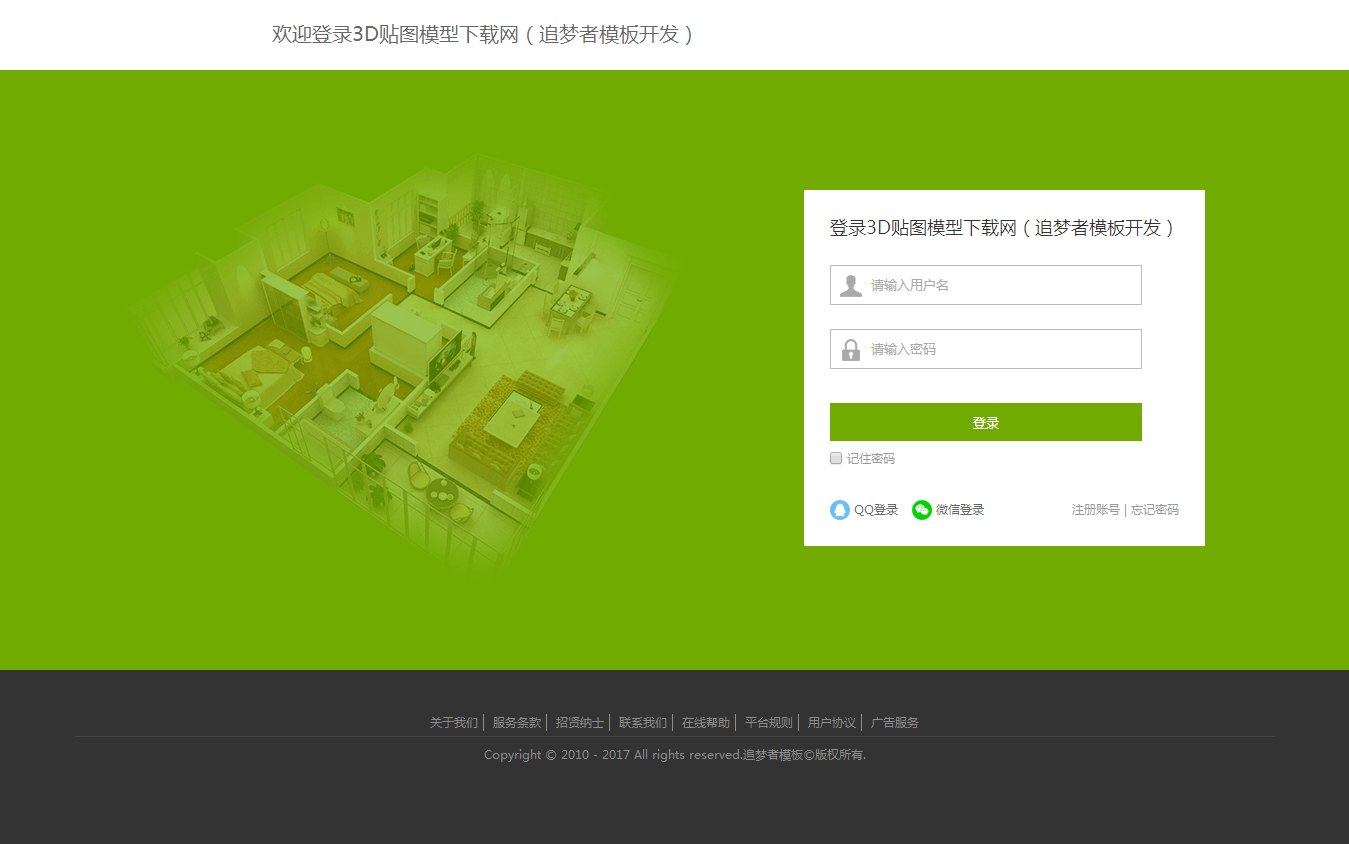The image size is (1349, 844).
Task: Click the green WeChat icon
Action: coord(922,510)
